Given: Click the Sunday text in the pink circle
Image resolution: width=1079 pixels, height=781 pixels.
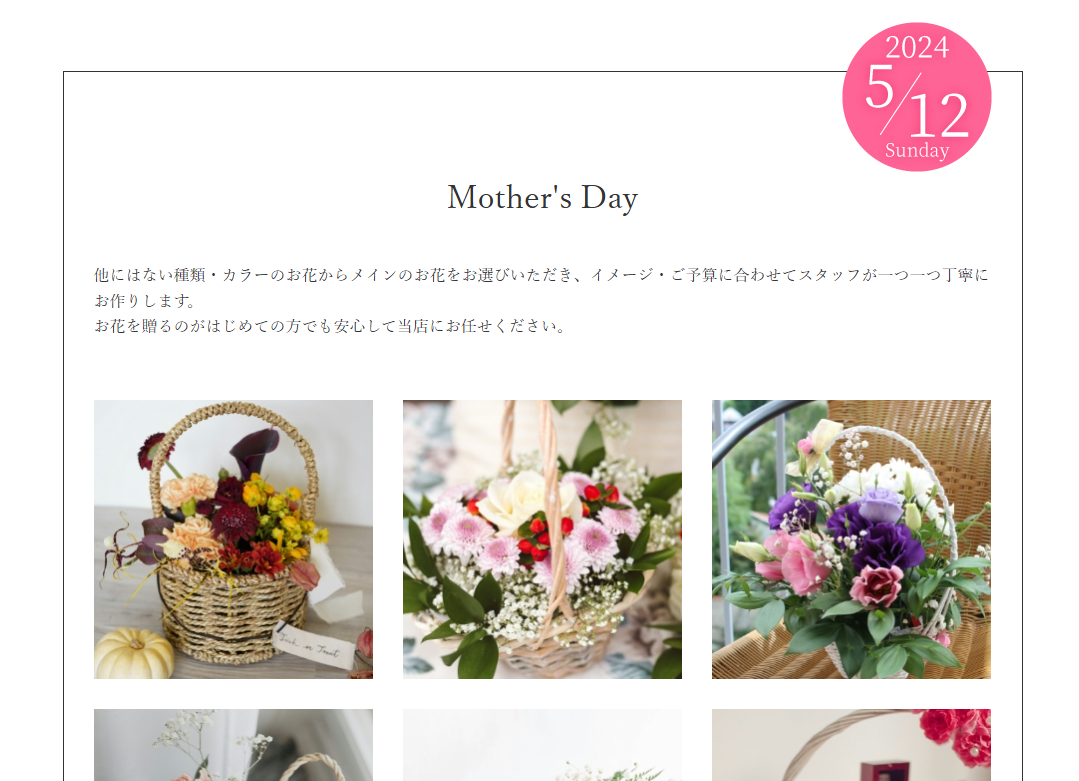Looking at the screenshot, I should click(x=917, y=150).
